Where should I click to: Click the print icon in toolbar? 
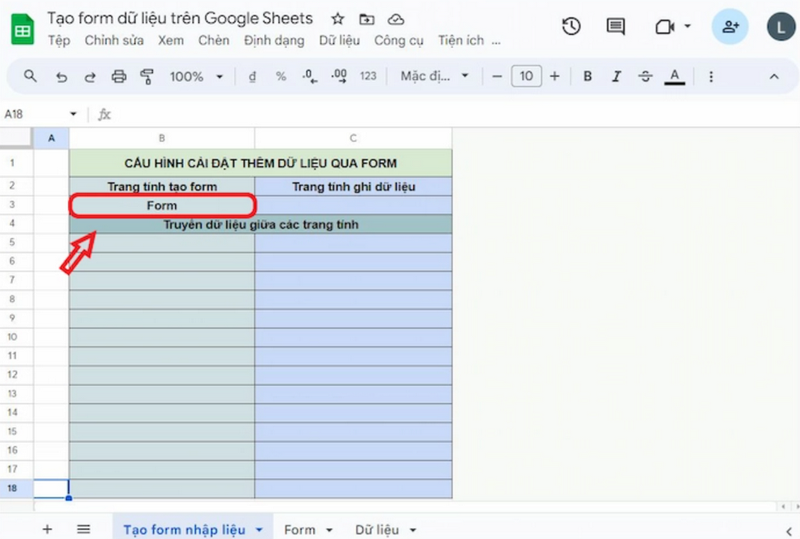coord(119,77)
